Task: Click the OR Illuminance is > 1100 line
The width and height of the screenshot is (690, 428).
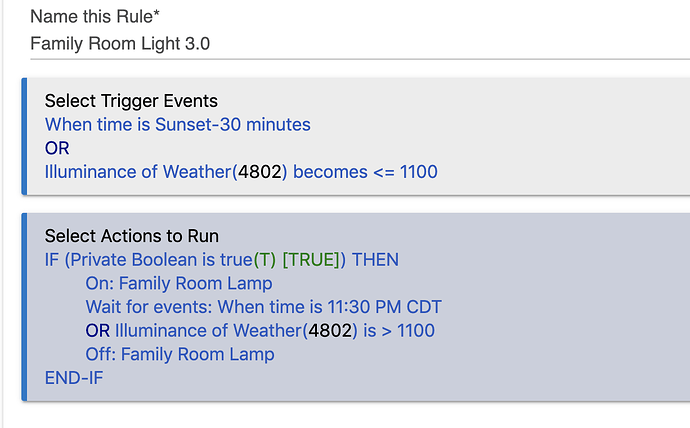Action: click(260, 331)
